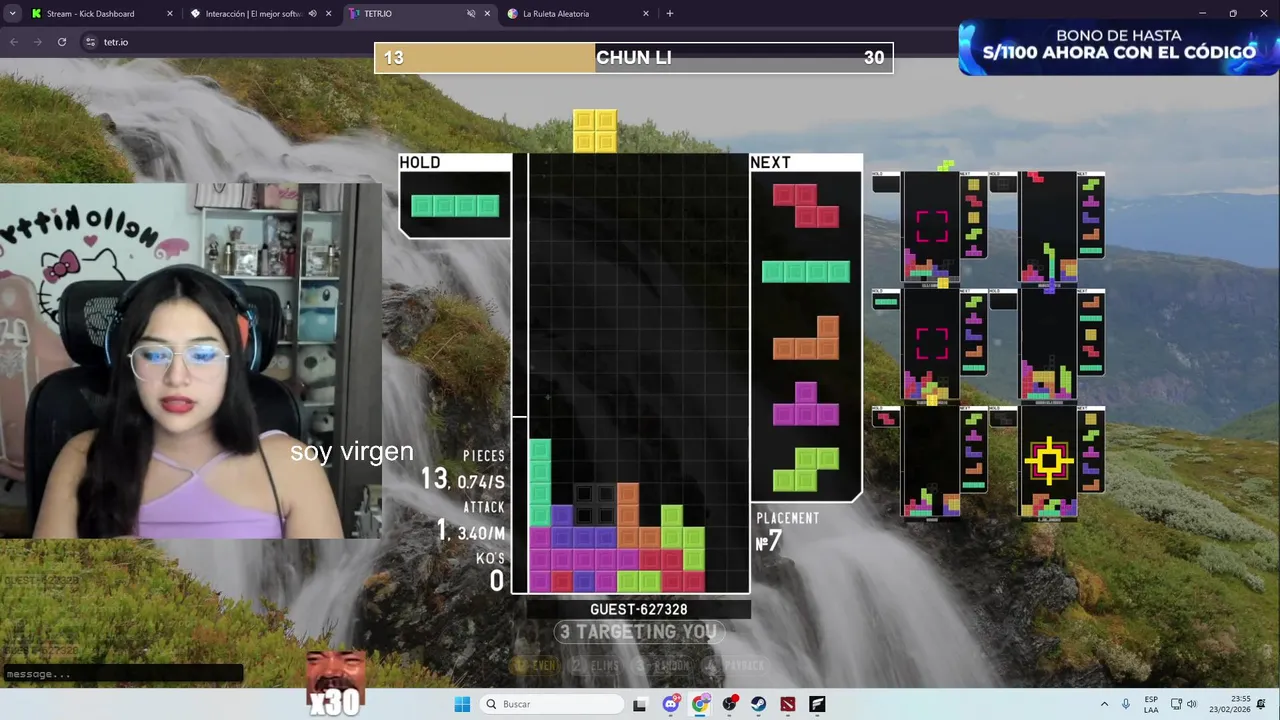Open the black F app on taskbar
1280x720 pixels.
817,704
